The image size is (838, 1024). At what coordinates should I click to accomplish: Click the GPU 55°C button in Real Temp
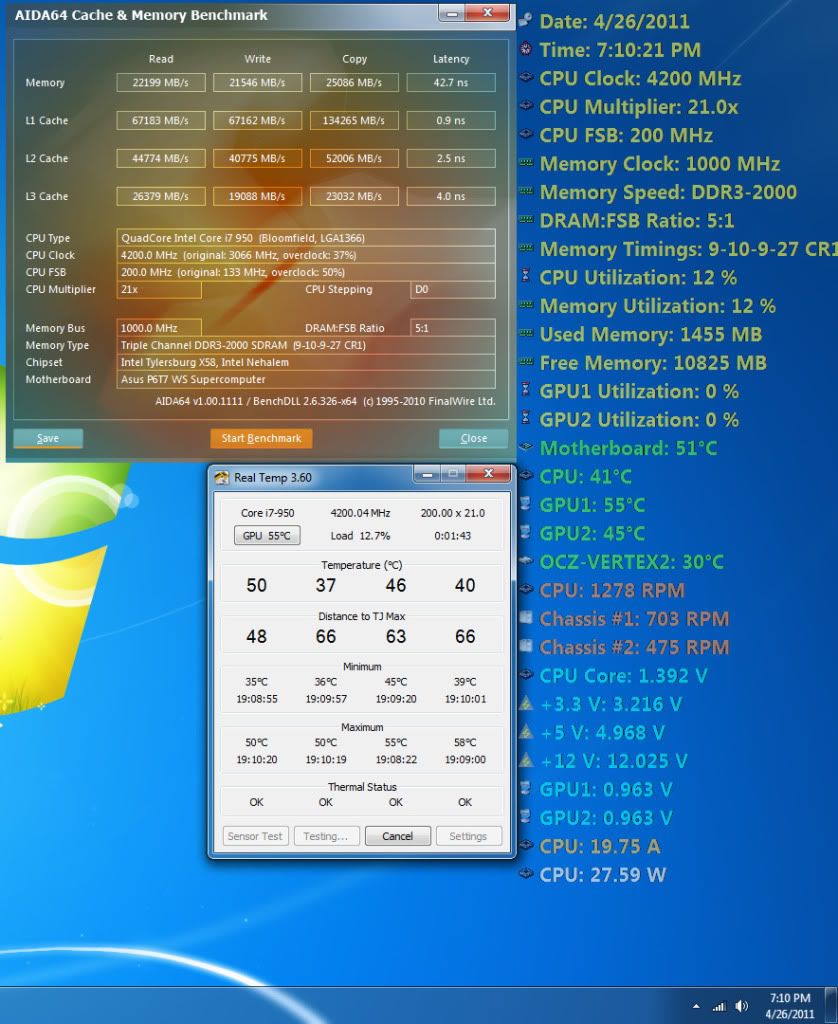tap(266, 536)
